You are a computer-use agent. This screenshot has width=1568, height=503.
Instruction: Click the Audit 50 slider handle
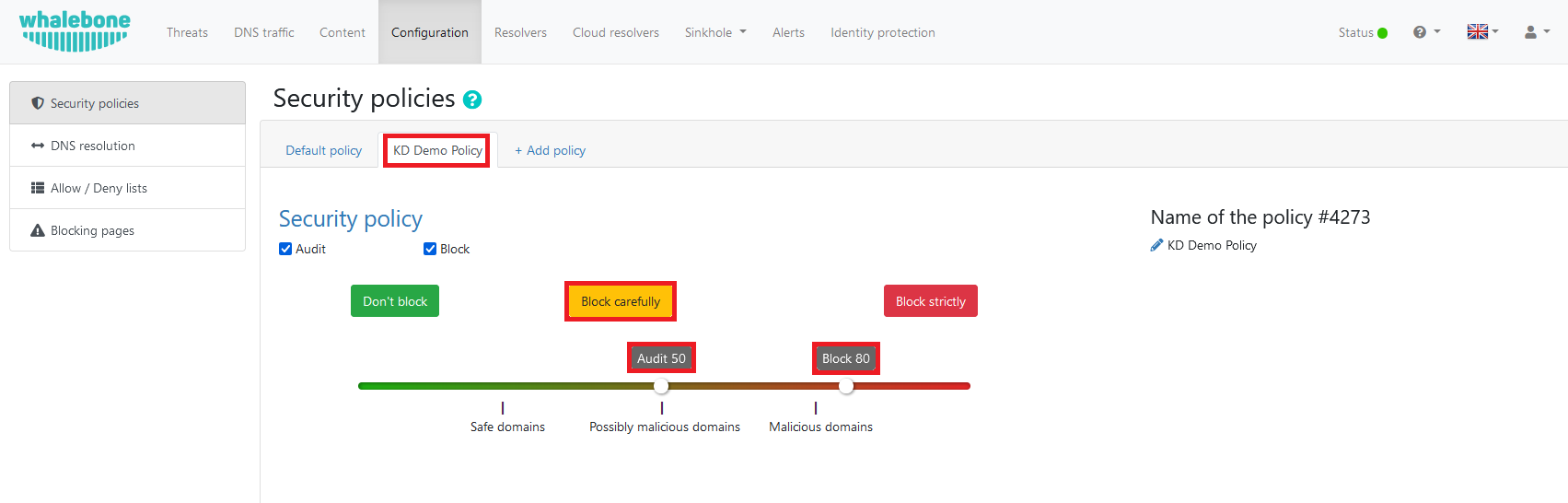[x=661, y=386]
